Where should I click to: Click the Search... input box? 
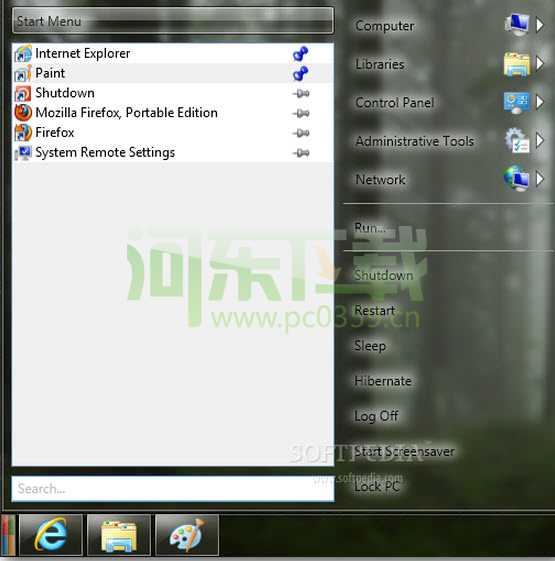[x=173, y=489]
